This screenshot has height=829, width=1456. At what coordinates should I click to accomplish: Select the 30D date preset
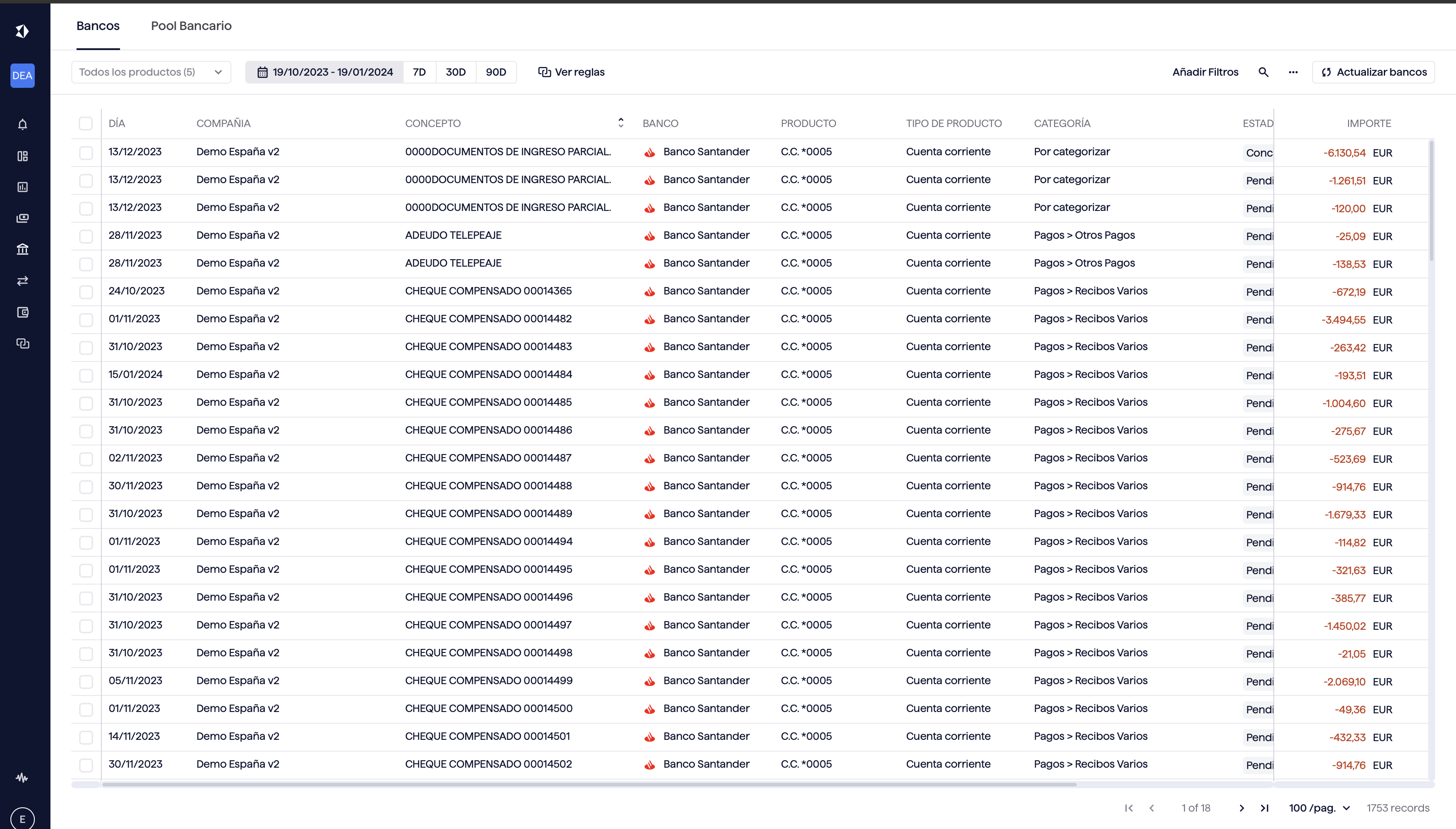click(456, 72)
